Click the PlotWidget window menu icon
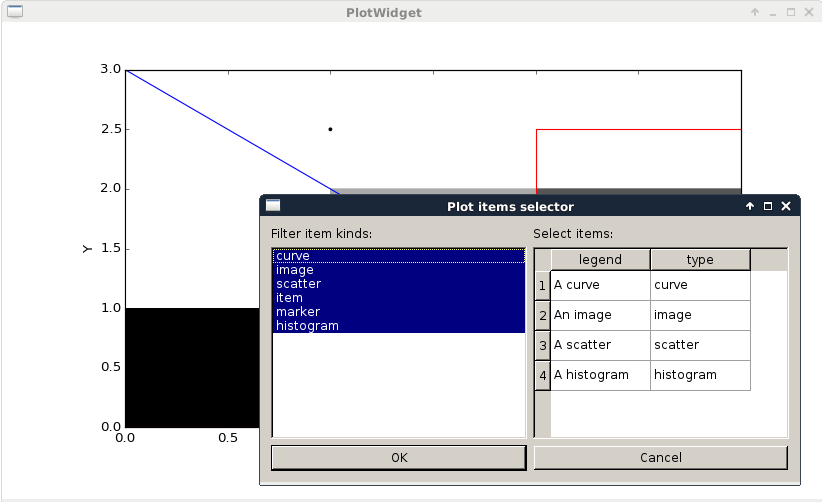Image resolution: width=822 pixels, height=502 pixels. click(x=14, y=13)
